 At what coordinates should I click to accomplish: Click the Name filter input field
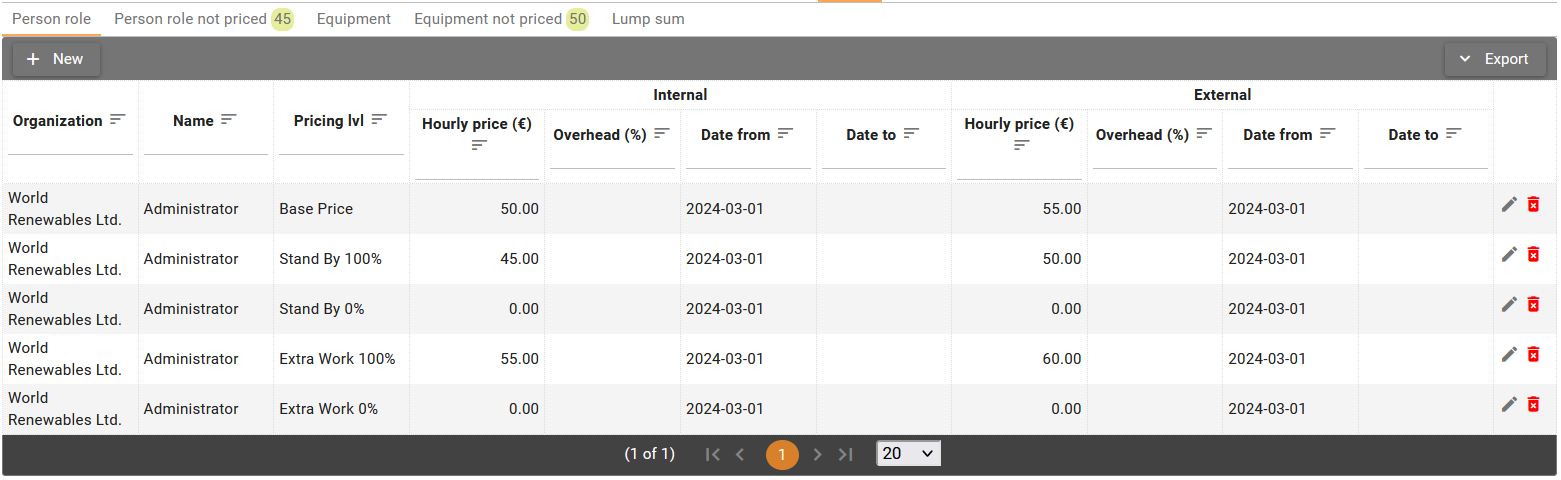pyautogui.click(x=206, y=145)
